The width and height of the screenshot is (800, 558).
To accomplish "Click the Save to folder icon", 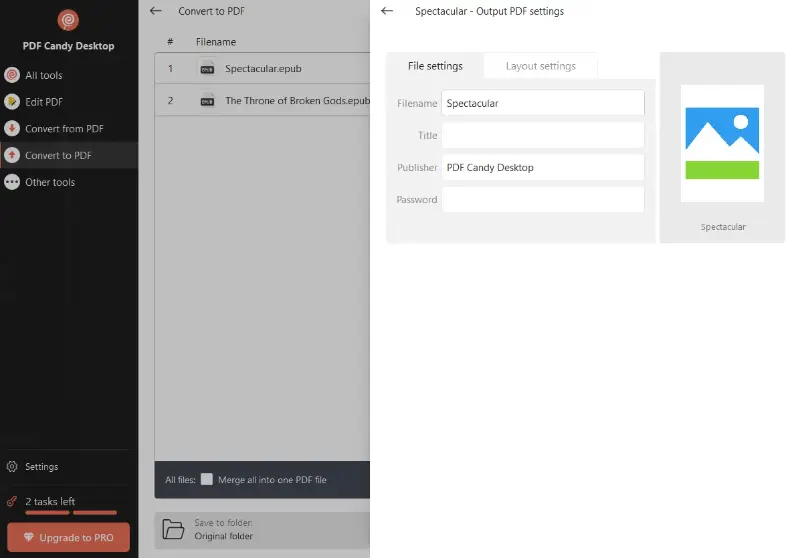I will click(x=173, y=529).
